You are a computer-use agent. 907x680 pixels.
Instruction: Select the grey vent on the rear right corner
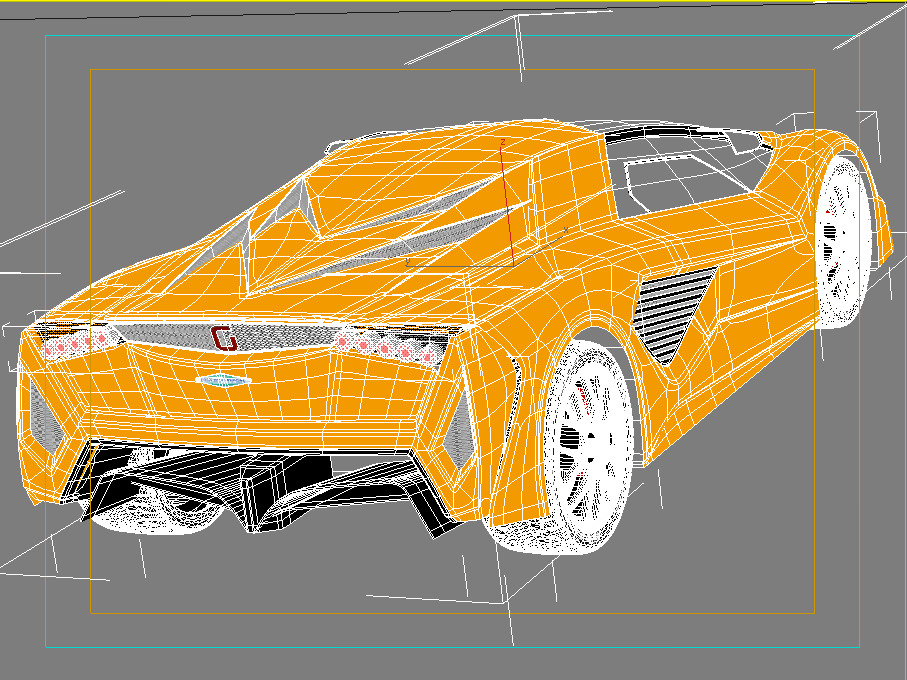460,431
